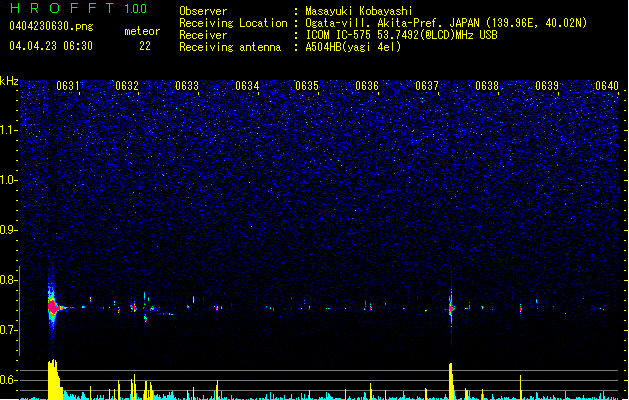Click the wide yellow power peak near 0631
Viewport: 629px width, 400px height.
[55, 380]
